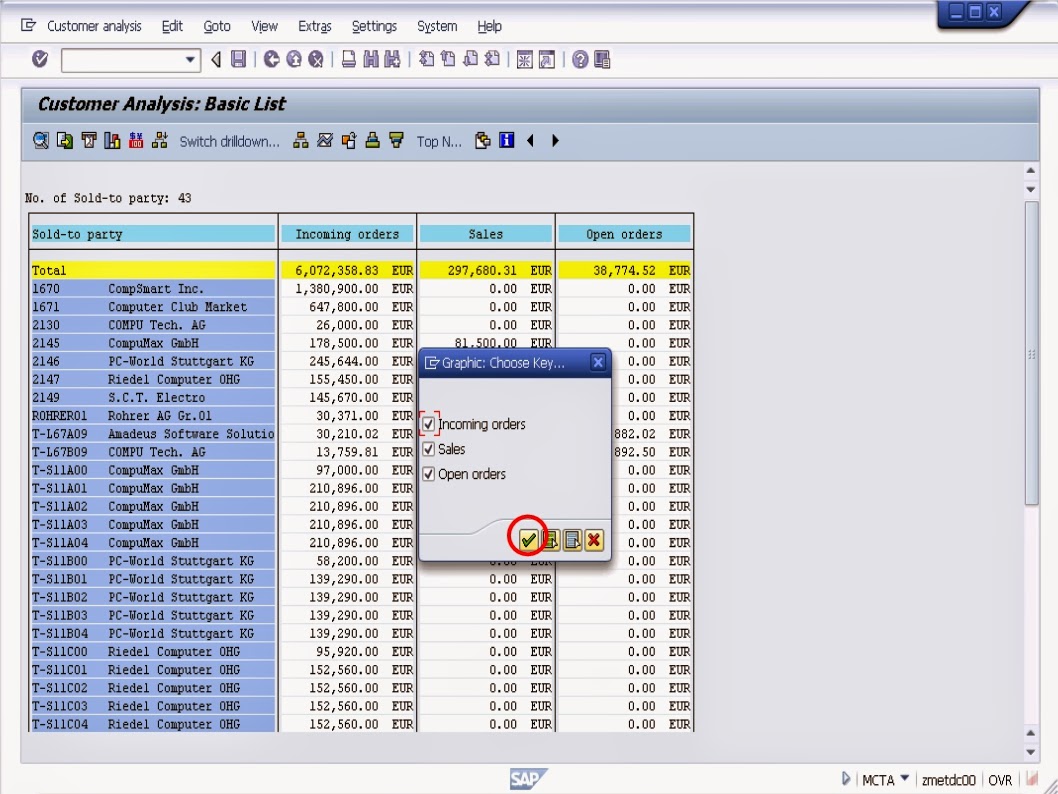Image resolution: width=1058 pixels, height=794 pixels.
Task: Click the Cancel icon in the standard toolbar
Action: 316,59
